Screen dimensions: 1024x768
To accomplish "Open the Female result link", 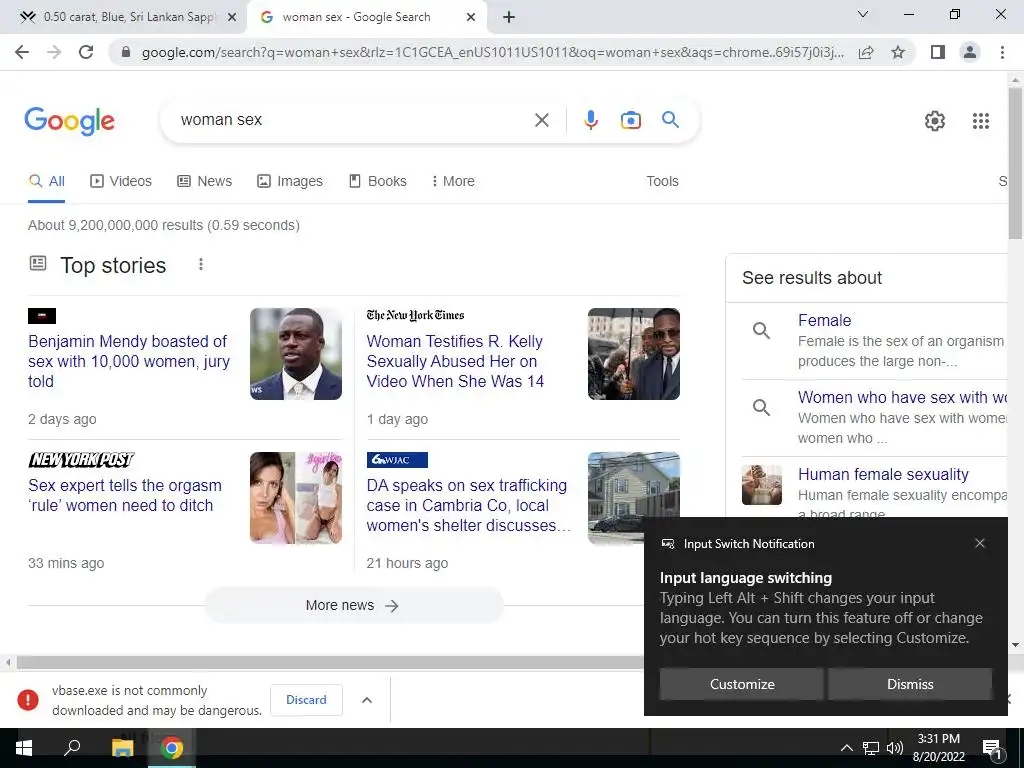I will pyautogui.click(x=824, y=320).
